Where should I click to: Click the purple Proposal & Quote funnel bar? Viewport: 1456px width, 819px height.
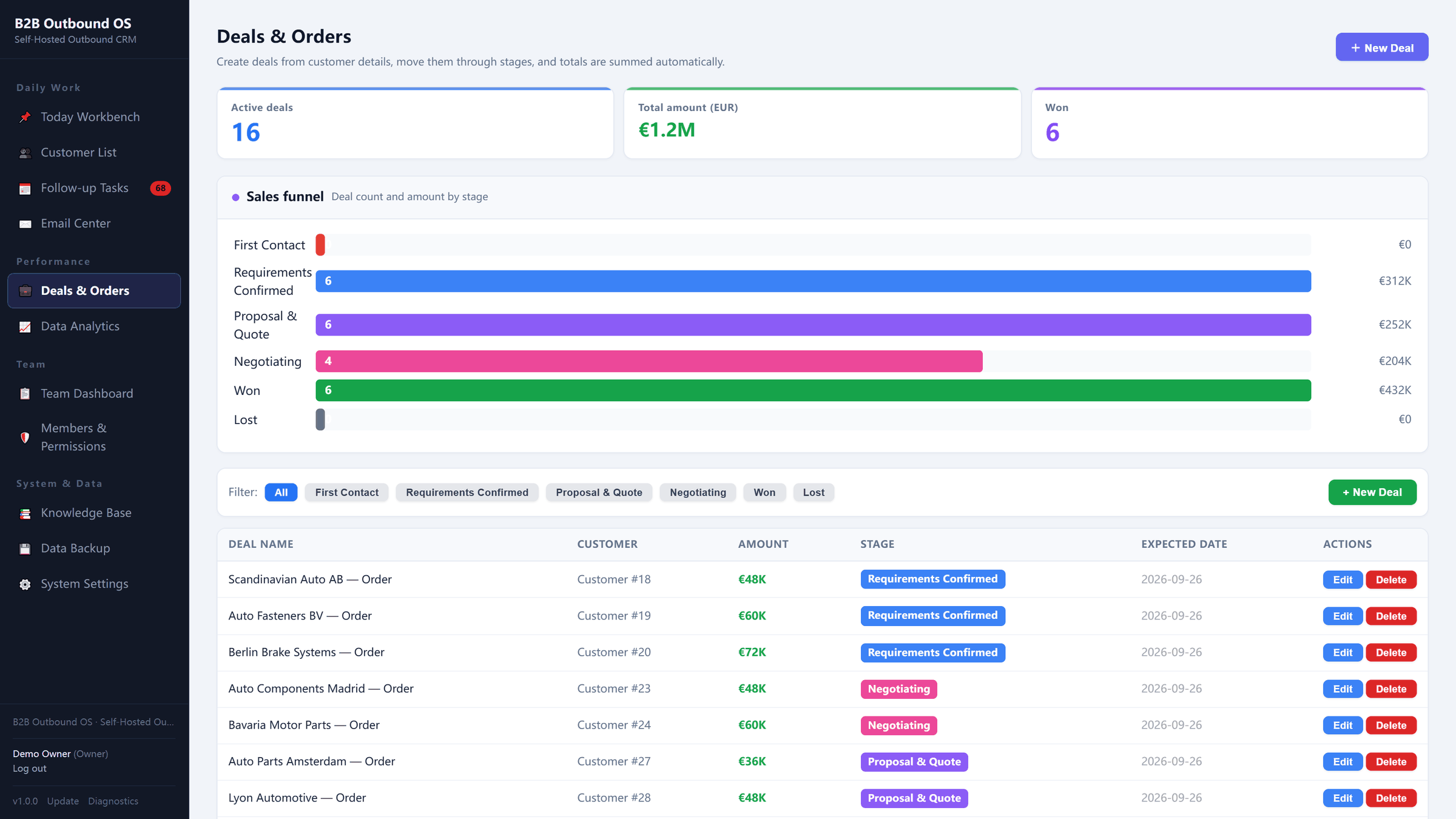point(813,325)
